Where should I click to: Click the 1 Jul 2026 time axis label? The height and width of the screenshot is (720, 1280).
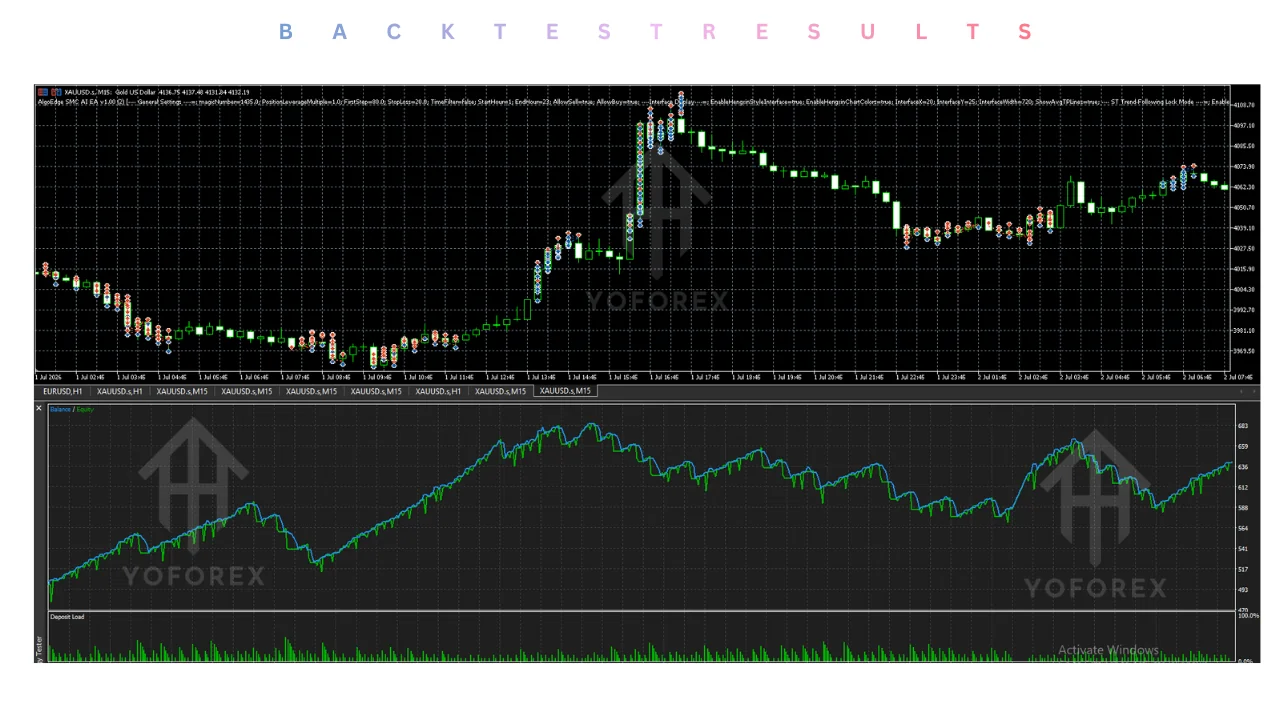click(49, 378)
